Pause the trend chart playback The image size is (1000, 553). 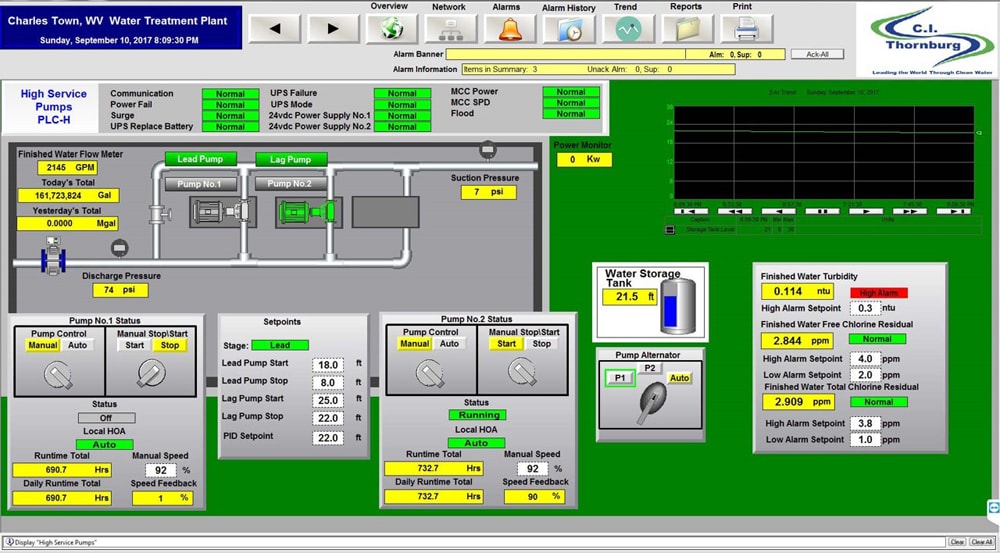[822, 211]
